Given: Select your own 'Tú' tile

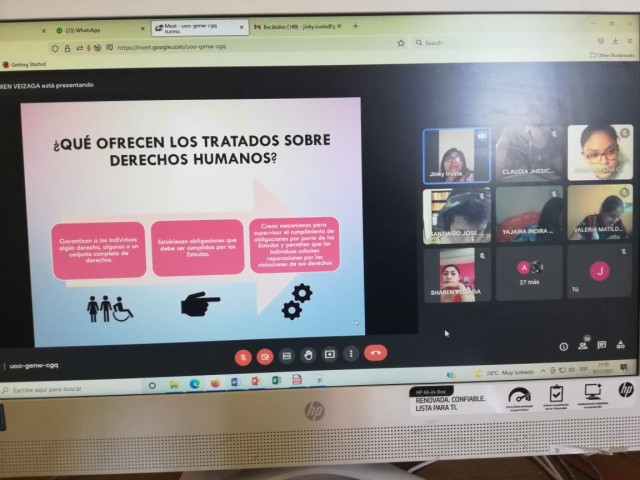Looking at the screenshot, I should [x=600, y=271].
